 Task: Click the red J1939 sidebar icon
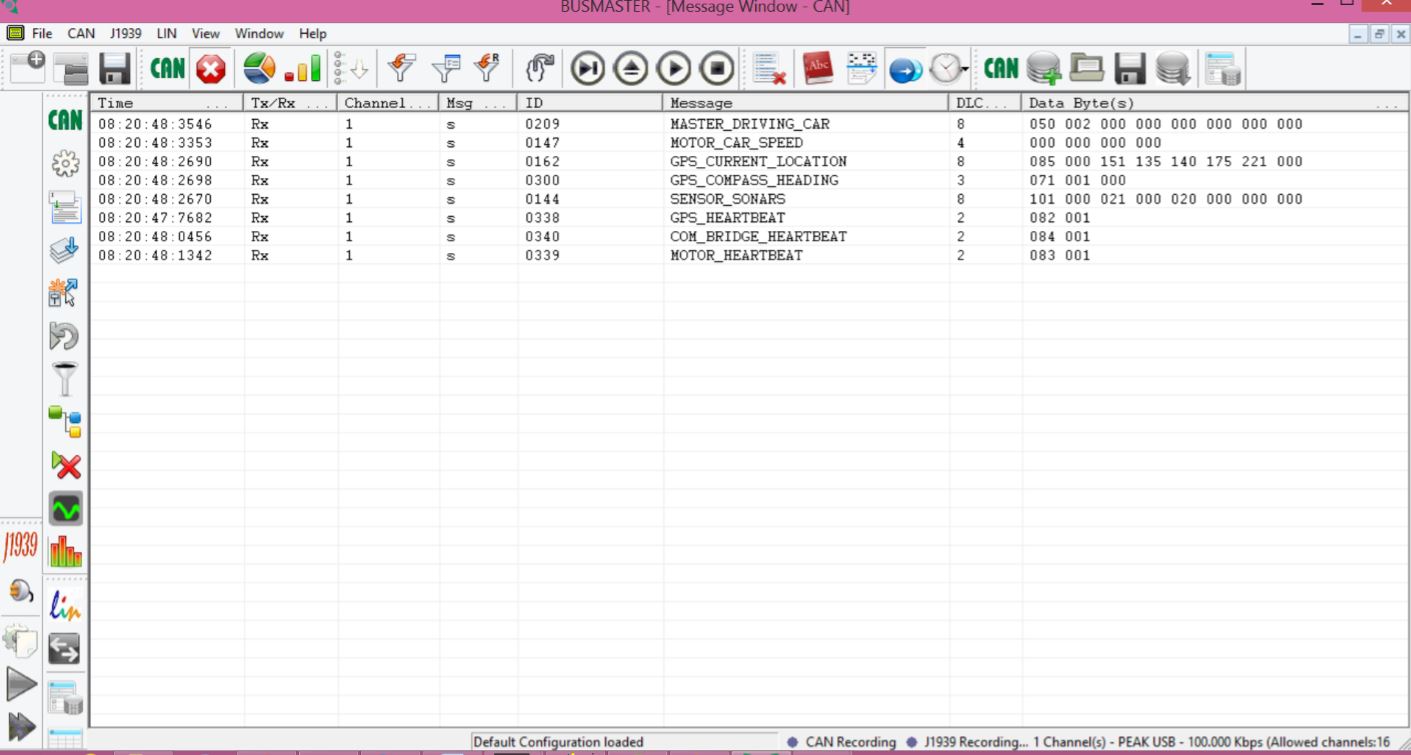[x=20, y=546]
